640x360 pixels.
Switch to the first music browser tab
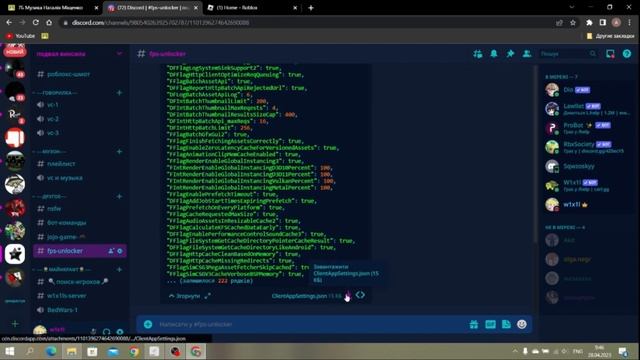pyautogui.click(x=52, y=7)
